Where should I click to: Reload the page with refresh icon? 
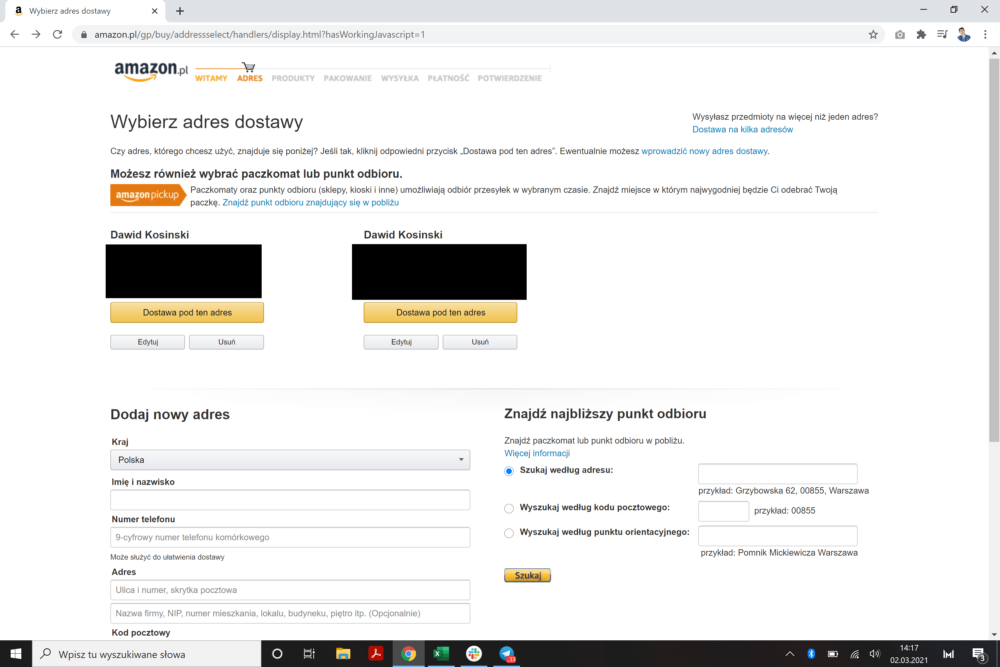tap(57, 34)
